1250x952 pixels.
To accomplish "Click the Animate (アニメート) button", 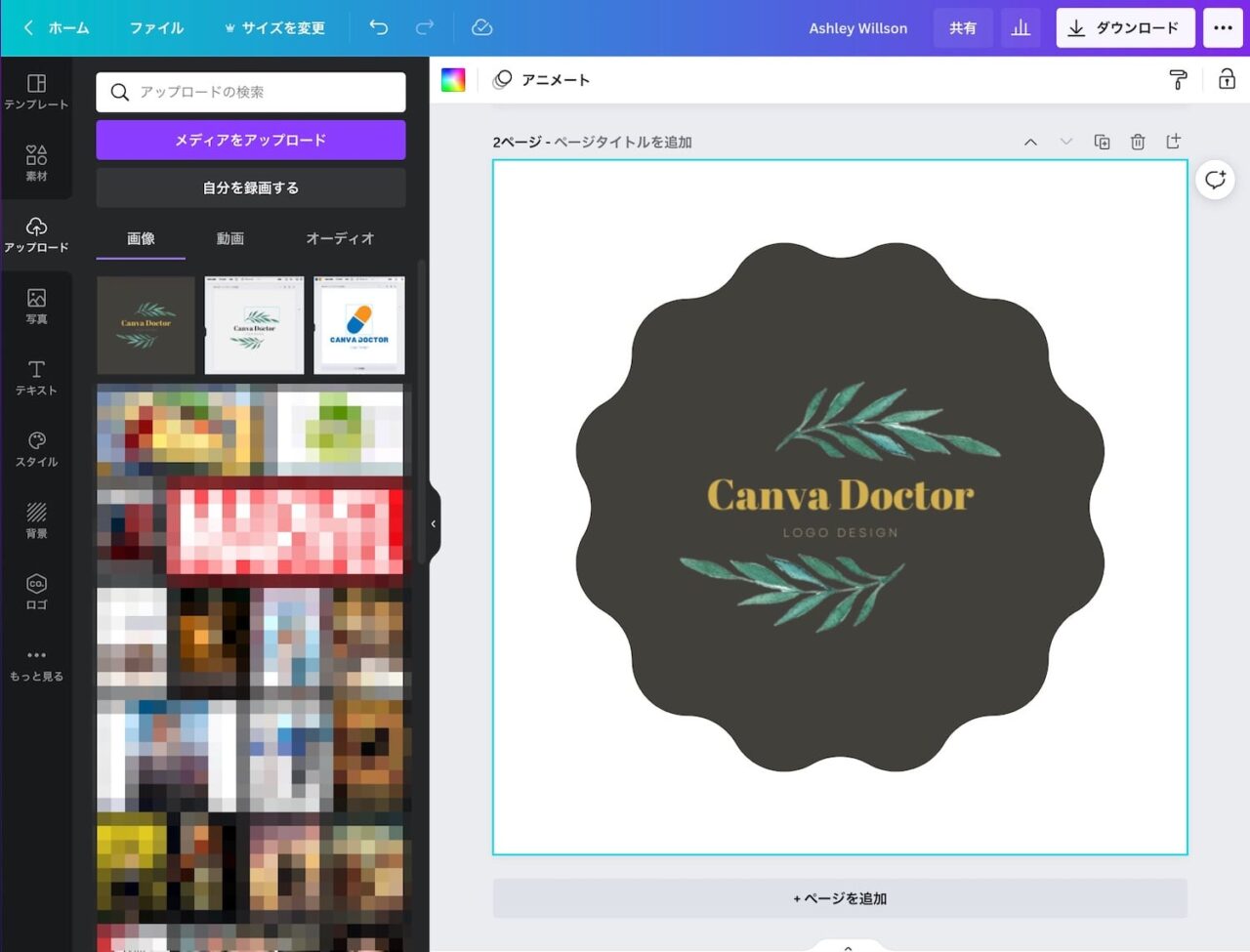I will pyautogui.click(x=541, y=80).
